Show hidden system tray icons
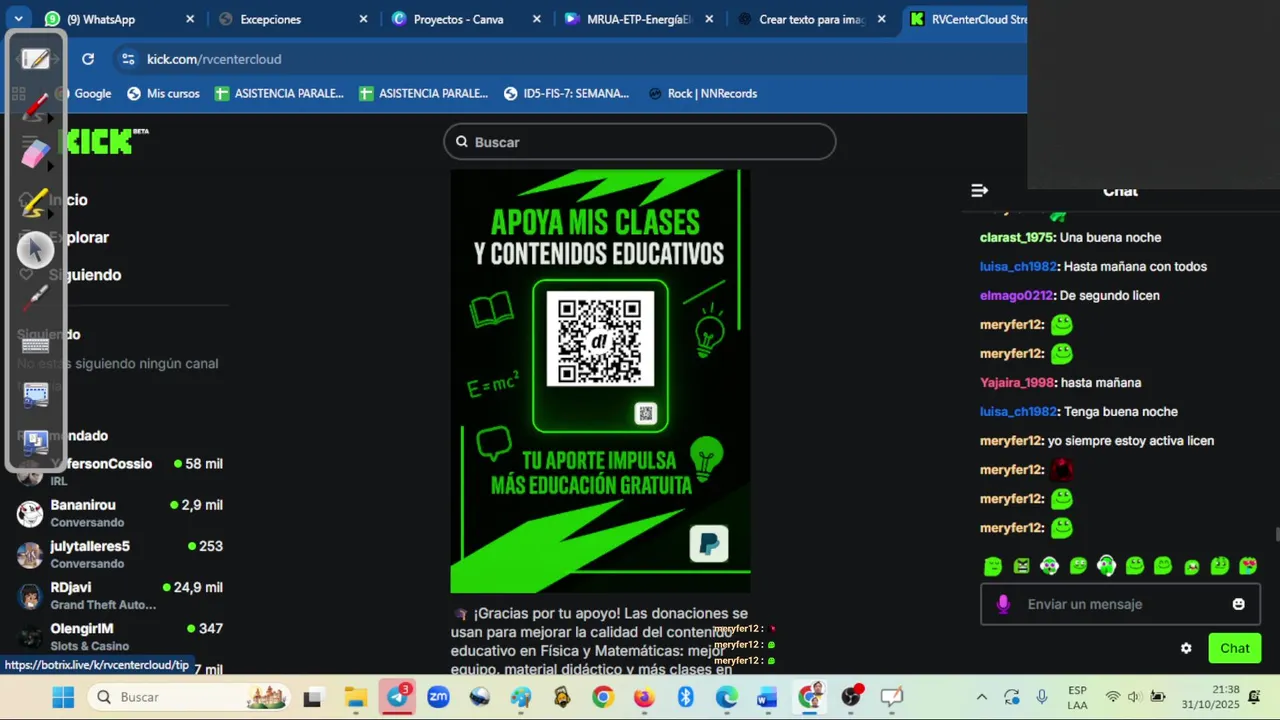 pyautogui.click(x=981, y=697)
